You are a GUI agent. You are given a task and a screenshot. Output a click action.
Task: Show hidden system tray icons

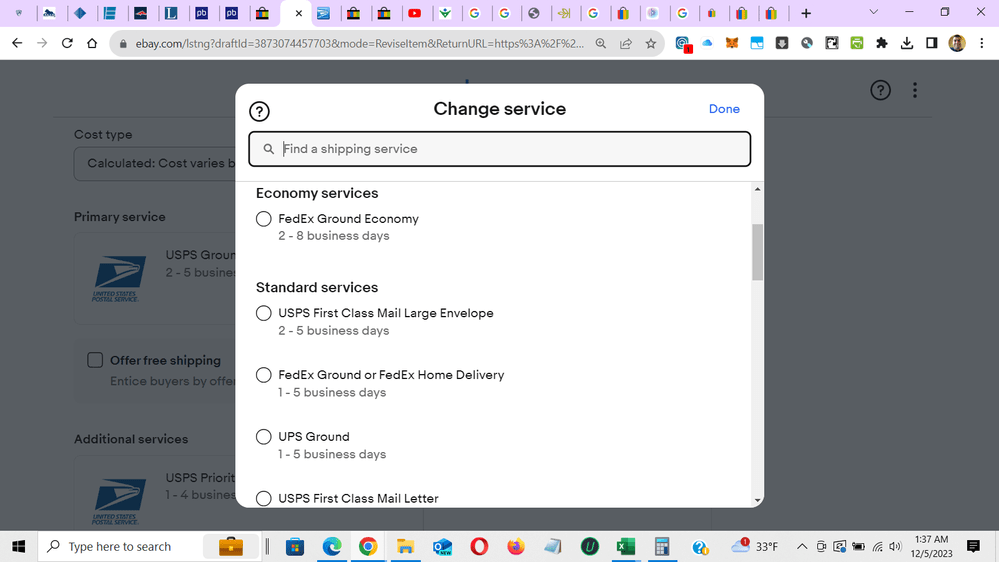(802, 547)
